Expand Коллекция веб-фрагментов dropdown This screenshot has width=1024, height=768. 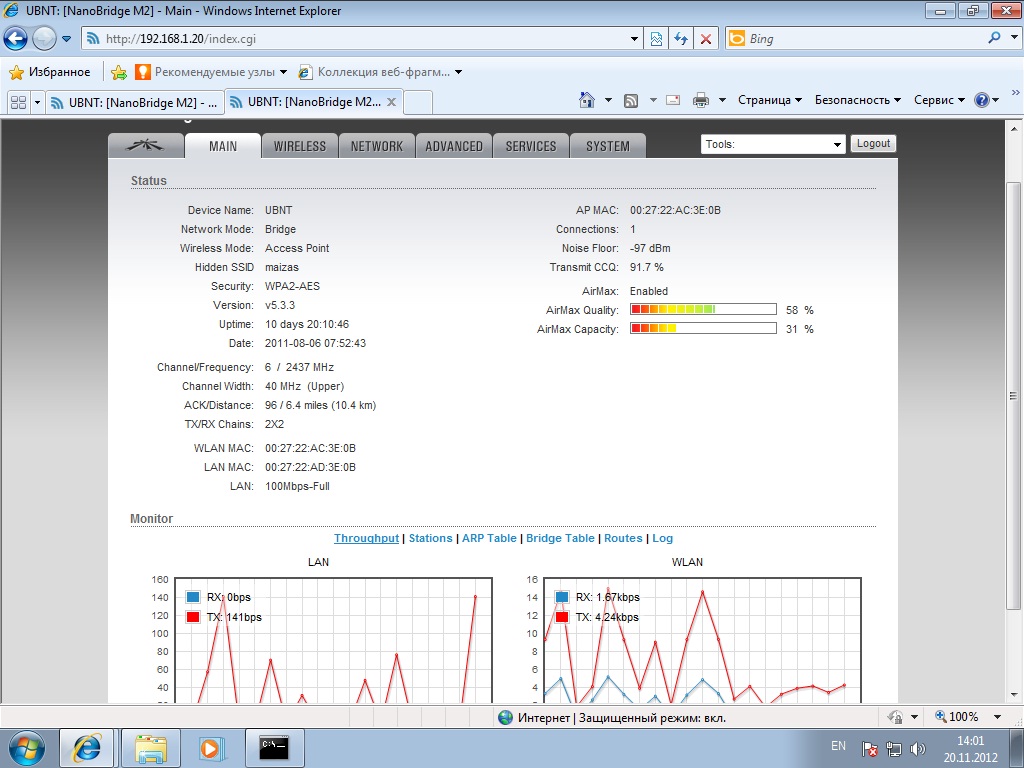point(458,72)
